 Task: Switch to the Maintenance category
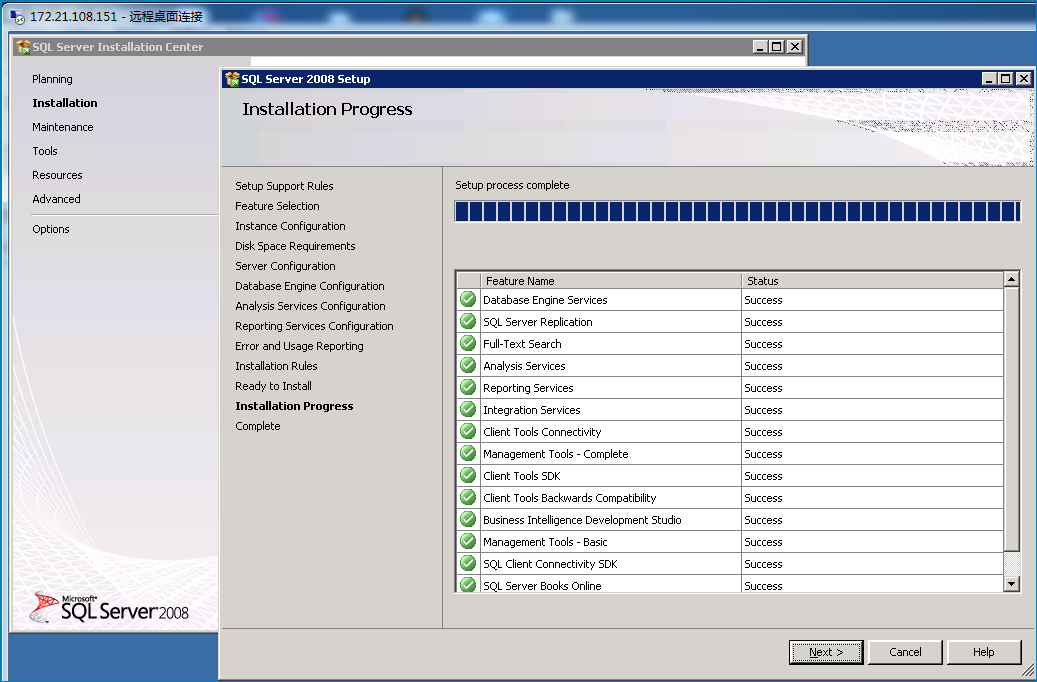pos(63,127)
